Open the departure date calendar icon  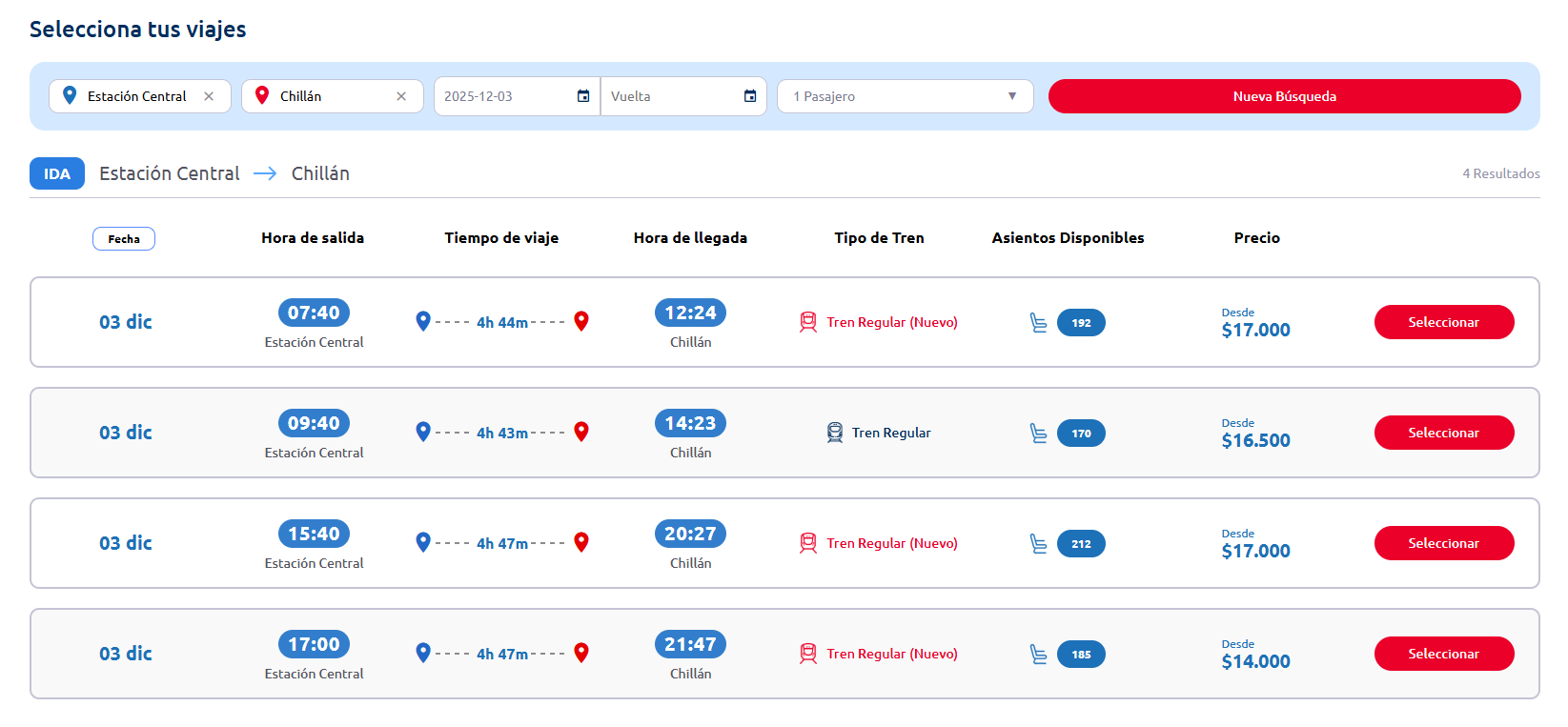pos(583,96)
